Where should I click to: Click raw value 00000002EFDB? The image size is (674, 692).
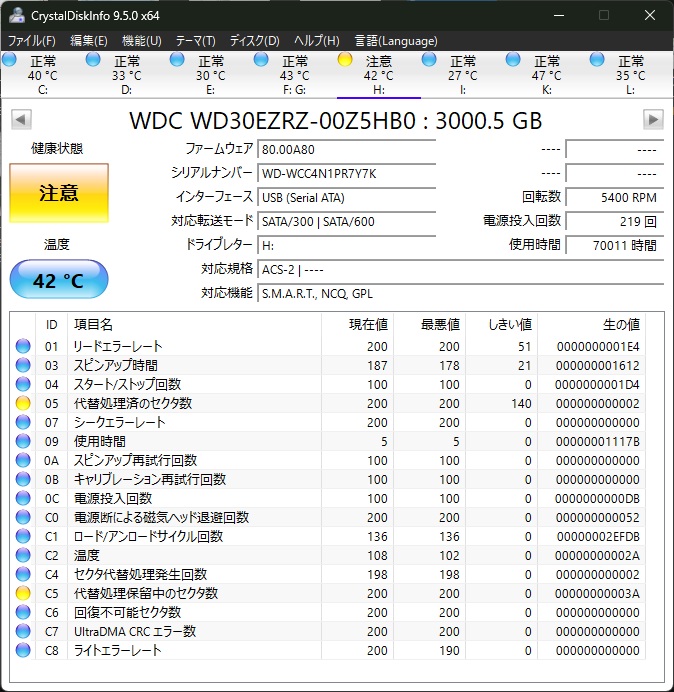click(598, 536)
